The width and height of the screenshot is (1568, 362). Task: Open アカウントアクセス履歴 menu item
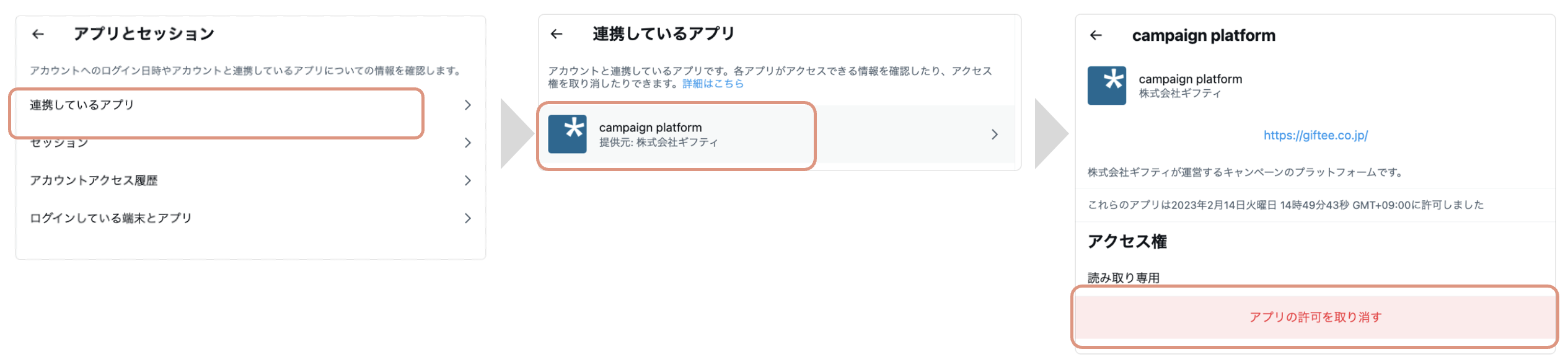(94, 180)
